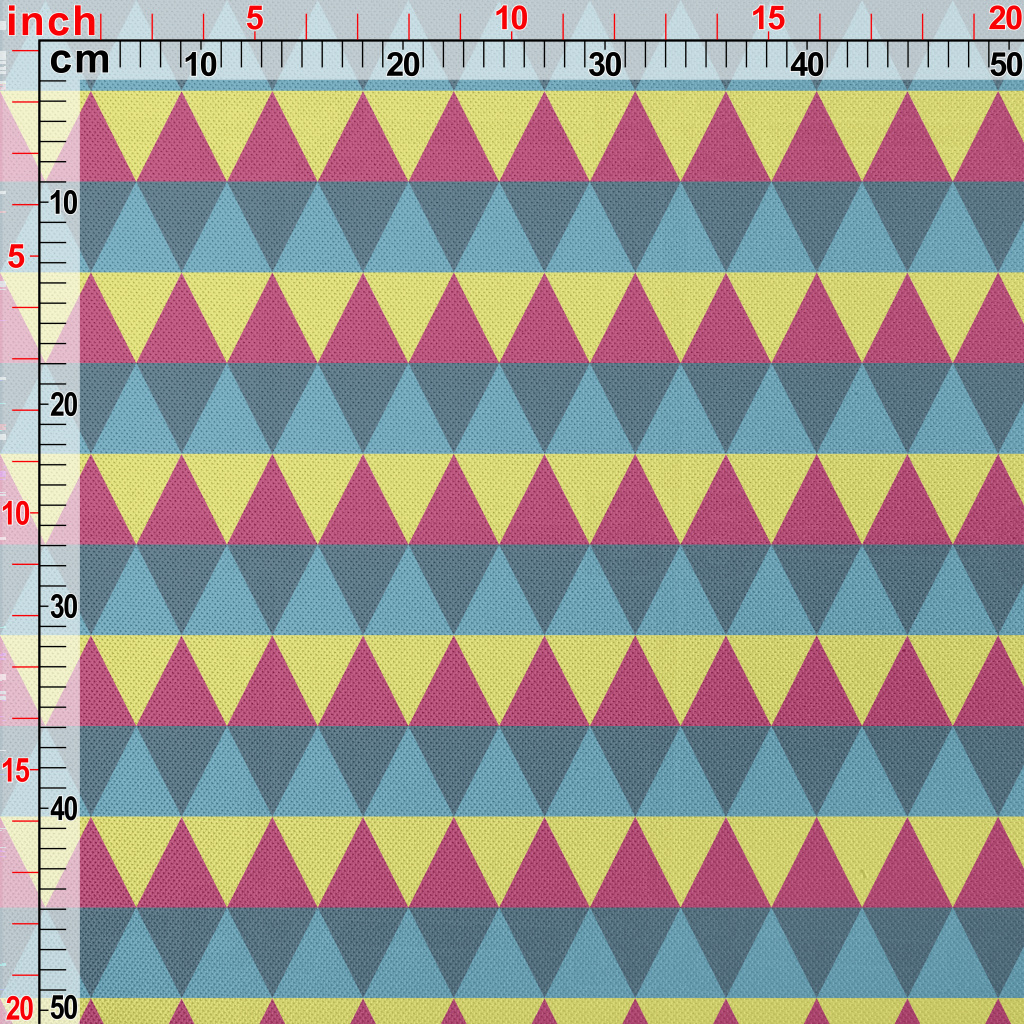Click black "40" on horizontal cm ruler
Image resolution: width=1024 pixels, height=1024 pixels.
[x=807, y=65]
